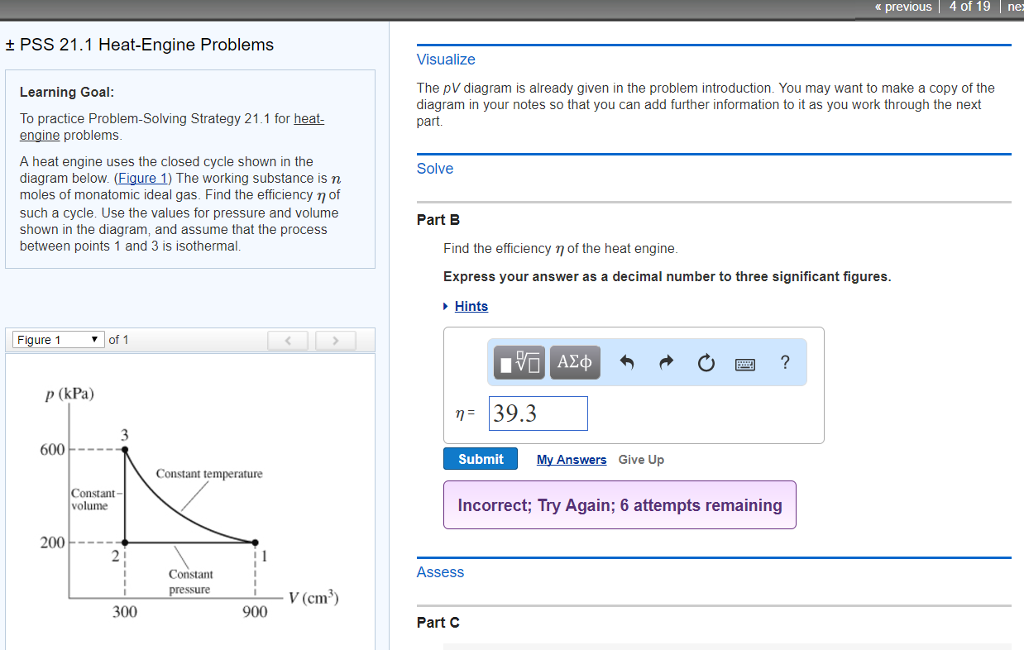Screen dimensions: 1024x650
Task: Open the keyboard shortcuts icon in answer toolbar
Action: (x=746, y=362)
